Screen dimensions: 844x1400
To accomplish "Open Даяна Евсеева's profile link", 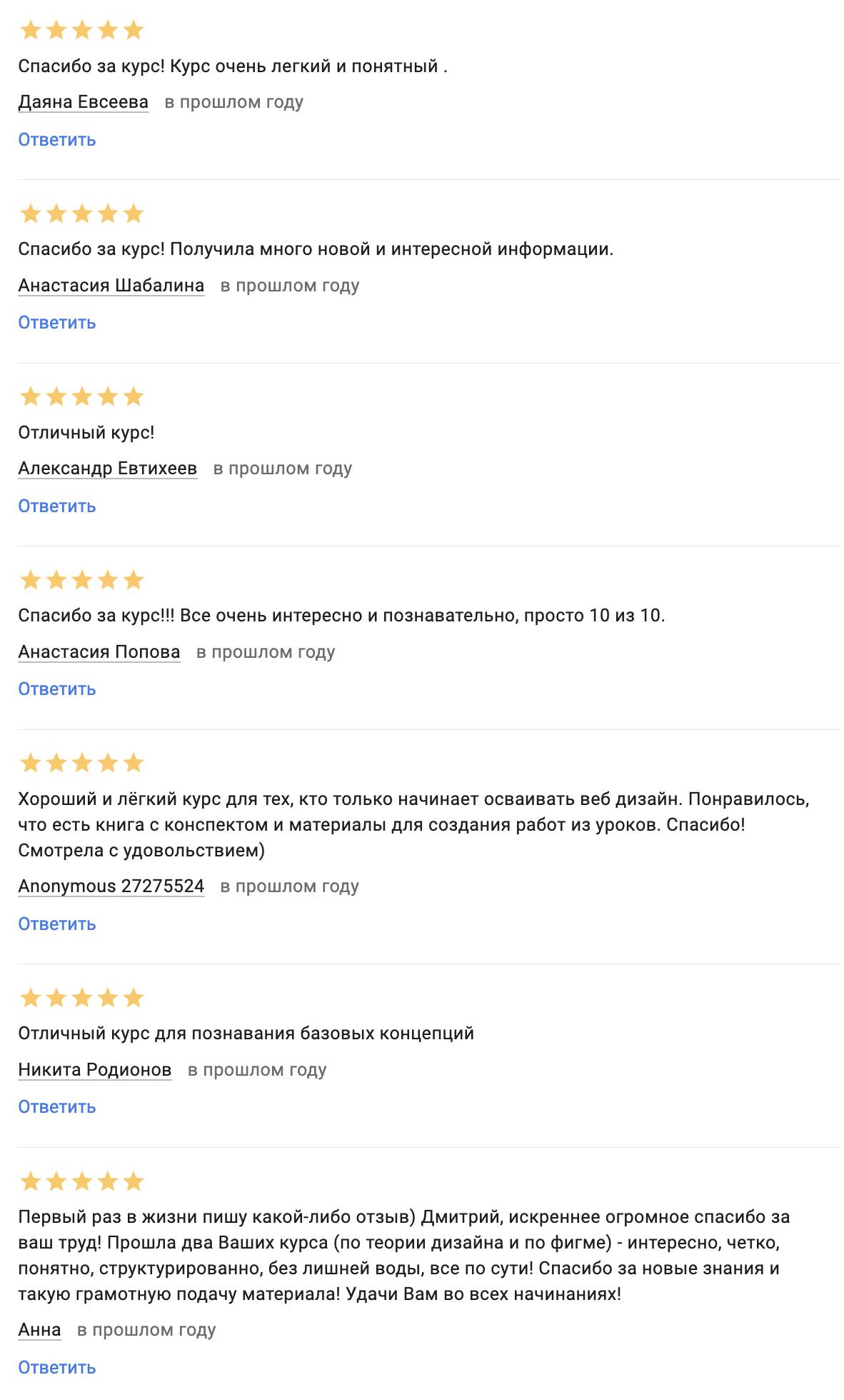I will (83, 102).
